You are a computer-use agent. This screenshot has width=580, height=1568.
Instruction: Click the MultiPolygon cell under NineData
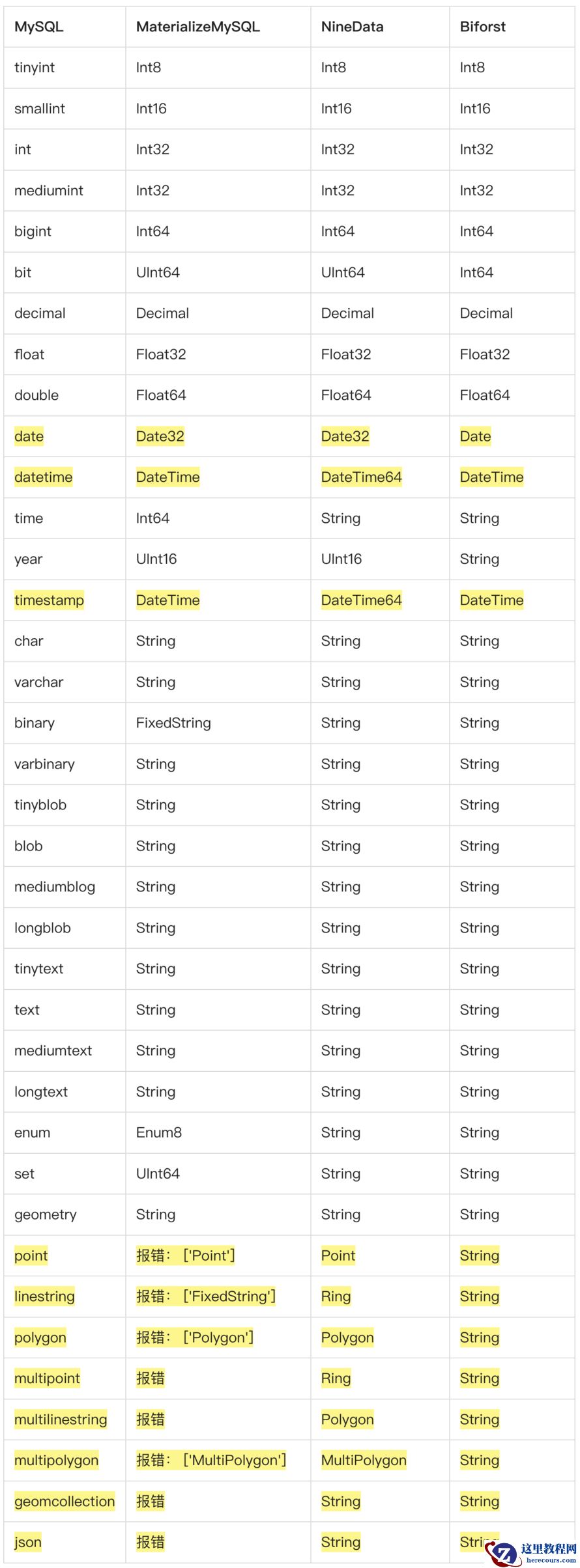[x=364, y=1461]
